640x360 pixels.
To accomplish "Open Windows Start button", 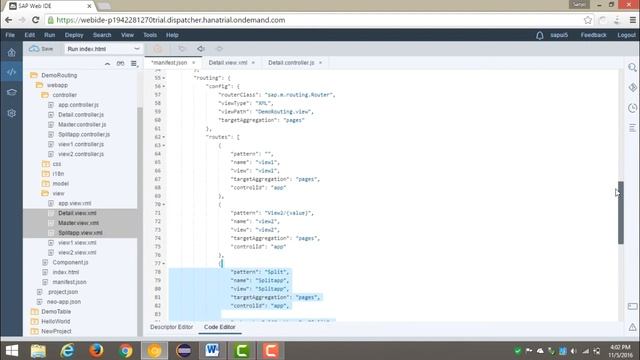I will pos(12,351).
